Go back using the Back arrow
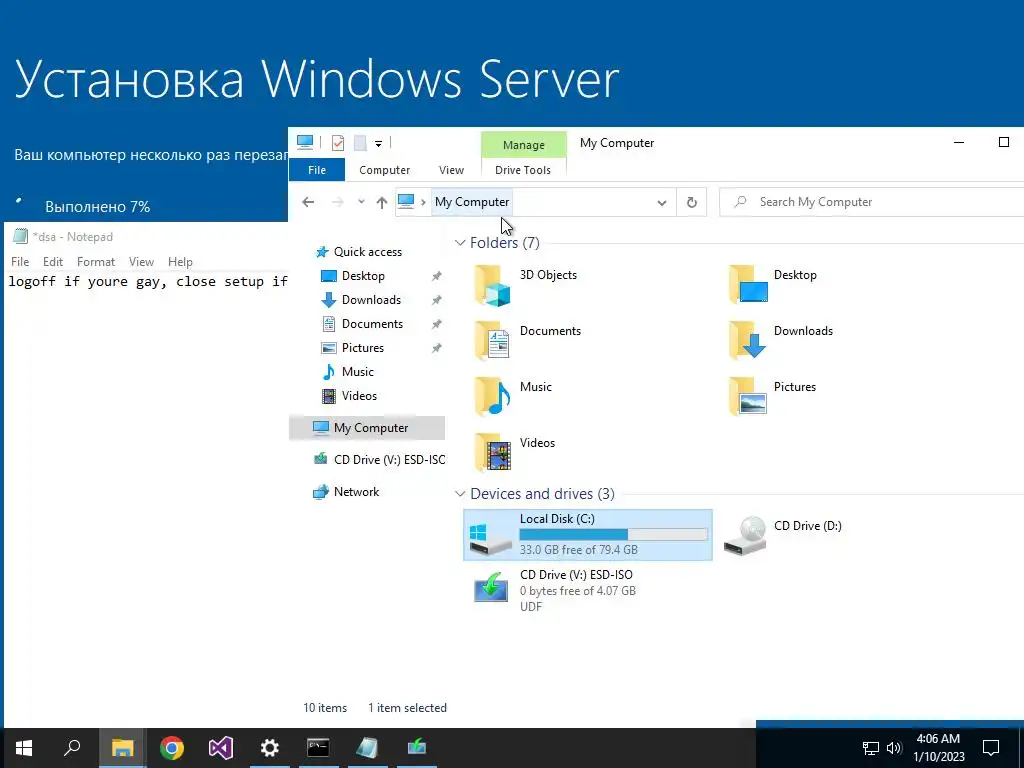This screenshot has width=1024, height=768. (308, 202)
